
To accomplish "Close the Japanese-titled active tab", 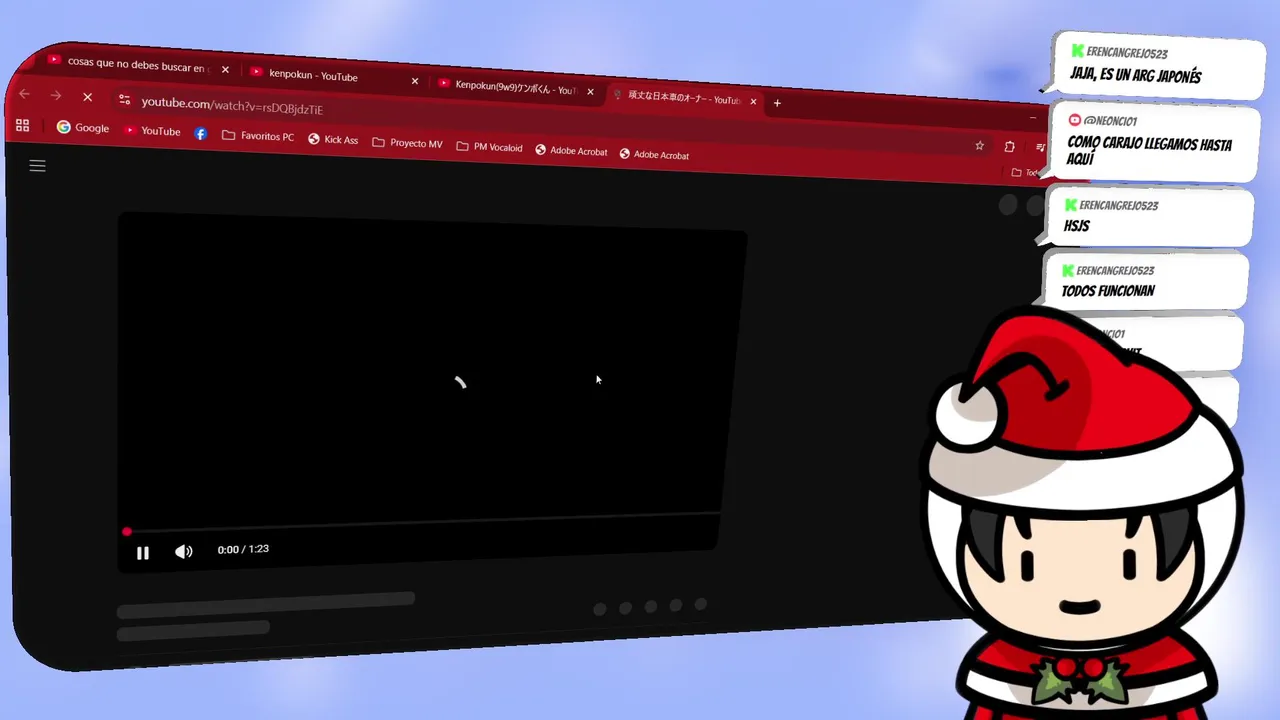I will point(753,101).
